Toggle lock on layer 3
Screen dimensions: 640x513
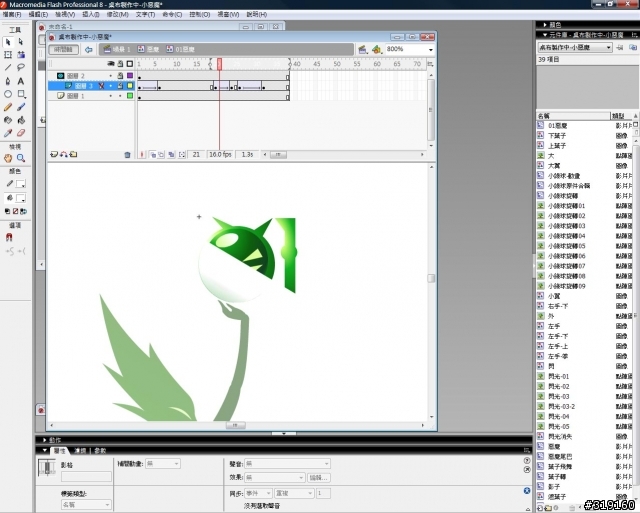point(120,86)
